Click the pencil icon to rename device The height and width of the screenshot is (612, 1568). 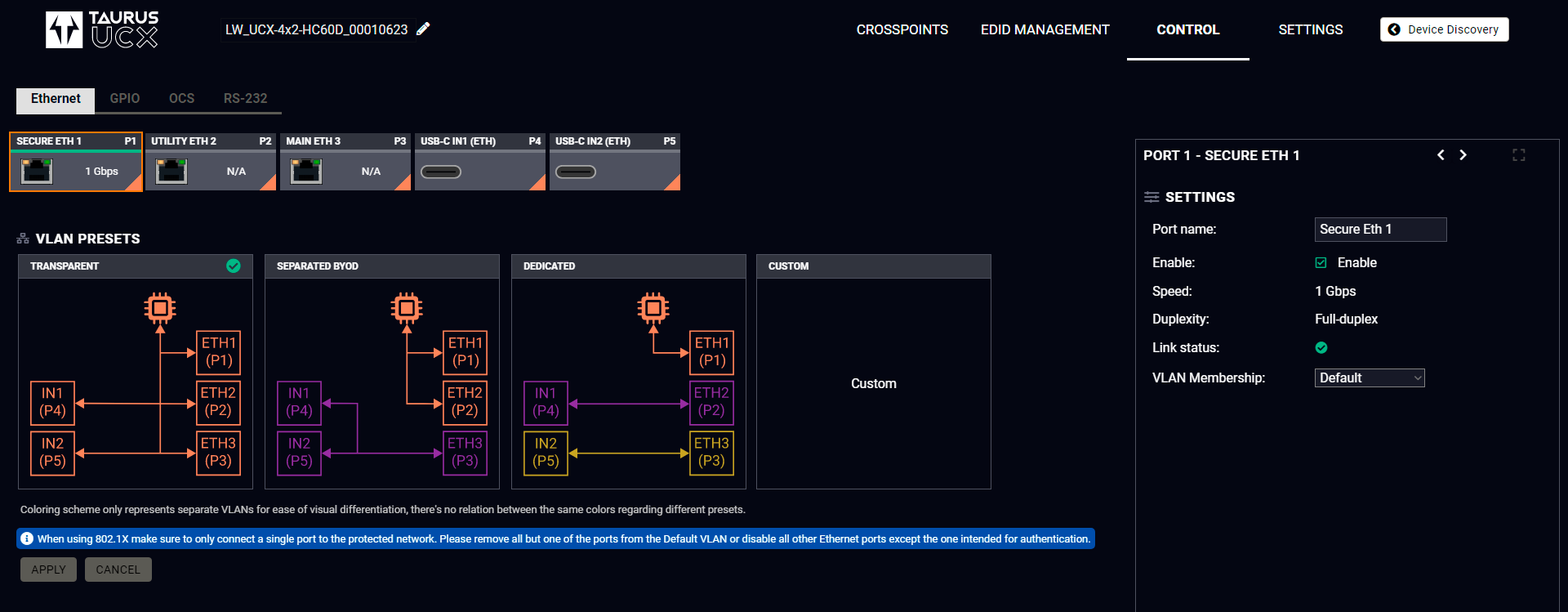[x=423, y=29]
